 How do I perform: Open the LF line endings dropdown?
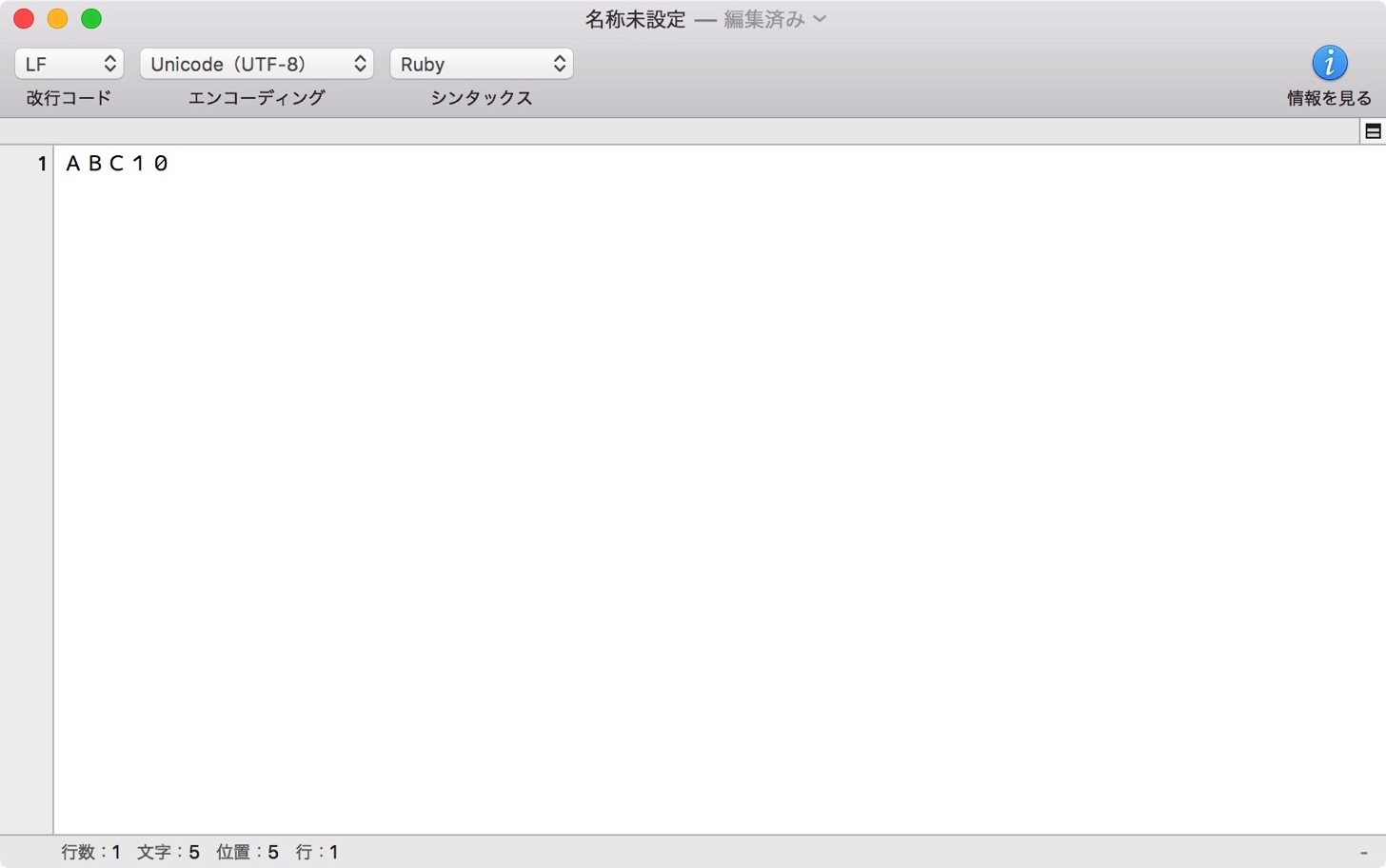tap(69, 64)
